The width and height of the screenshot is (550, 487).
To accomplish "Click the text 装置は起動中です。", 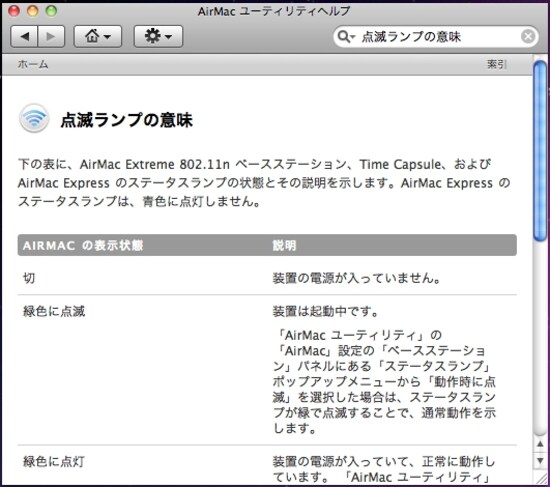I will pos(326,311).
